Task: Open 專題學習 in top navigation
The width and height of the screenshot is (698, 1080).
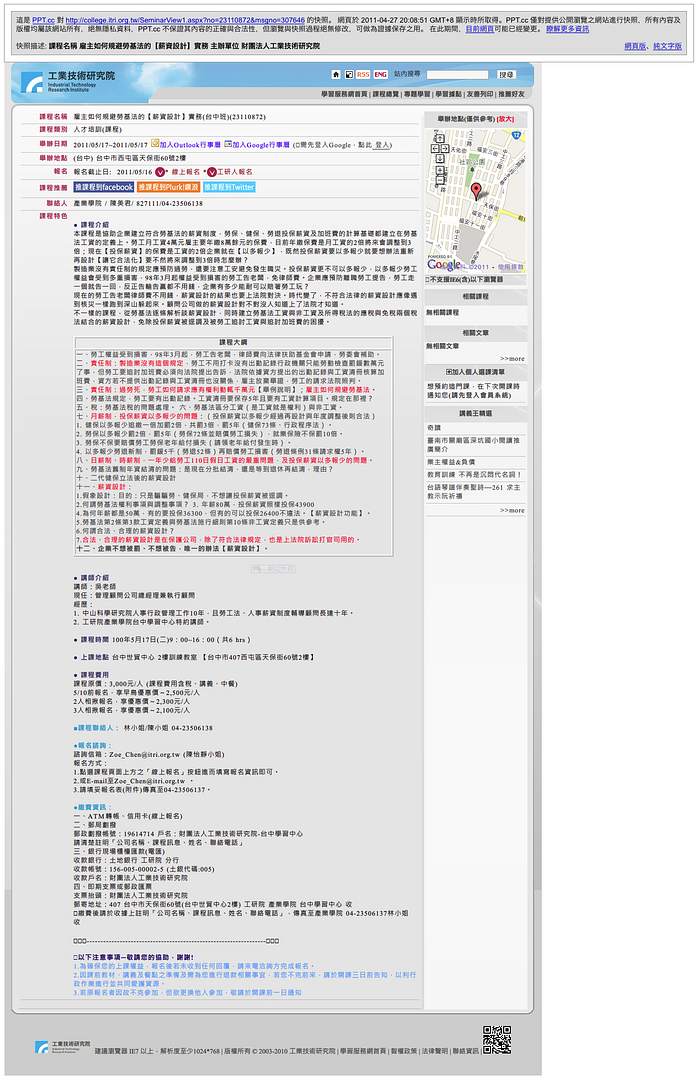Action: click(417, 93)
